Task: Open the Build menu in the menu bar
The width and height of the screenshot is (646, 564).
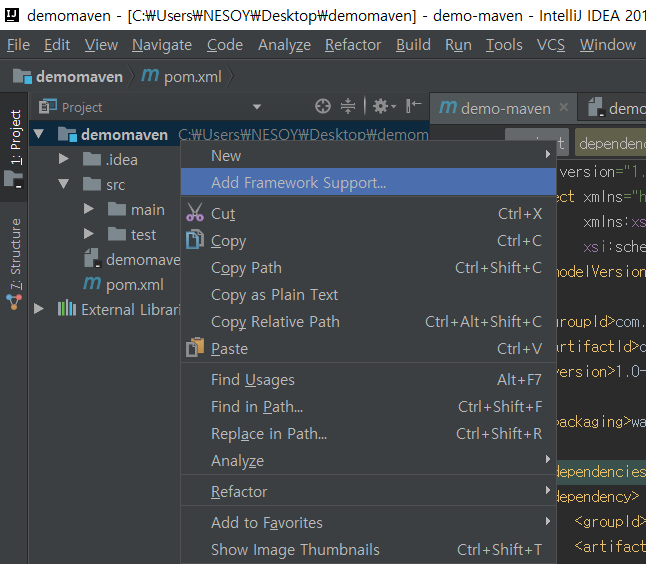Action: tap(413, 44)
